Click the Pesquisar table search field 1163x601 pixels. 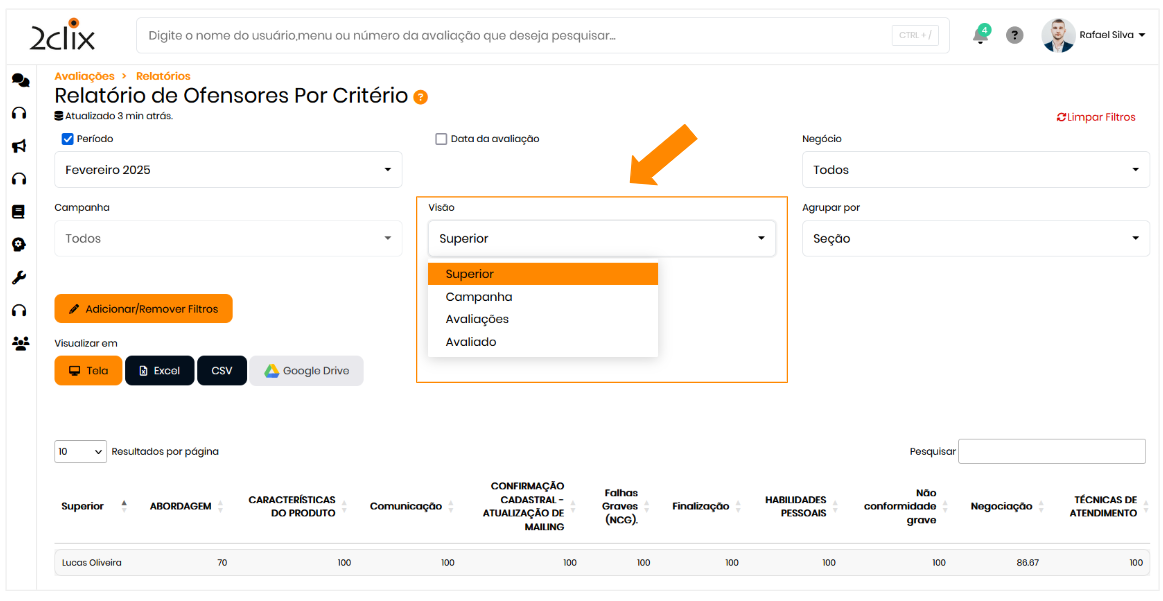tap(1051, 451)
